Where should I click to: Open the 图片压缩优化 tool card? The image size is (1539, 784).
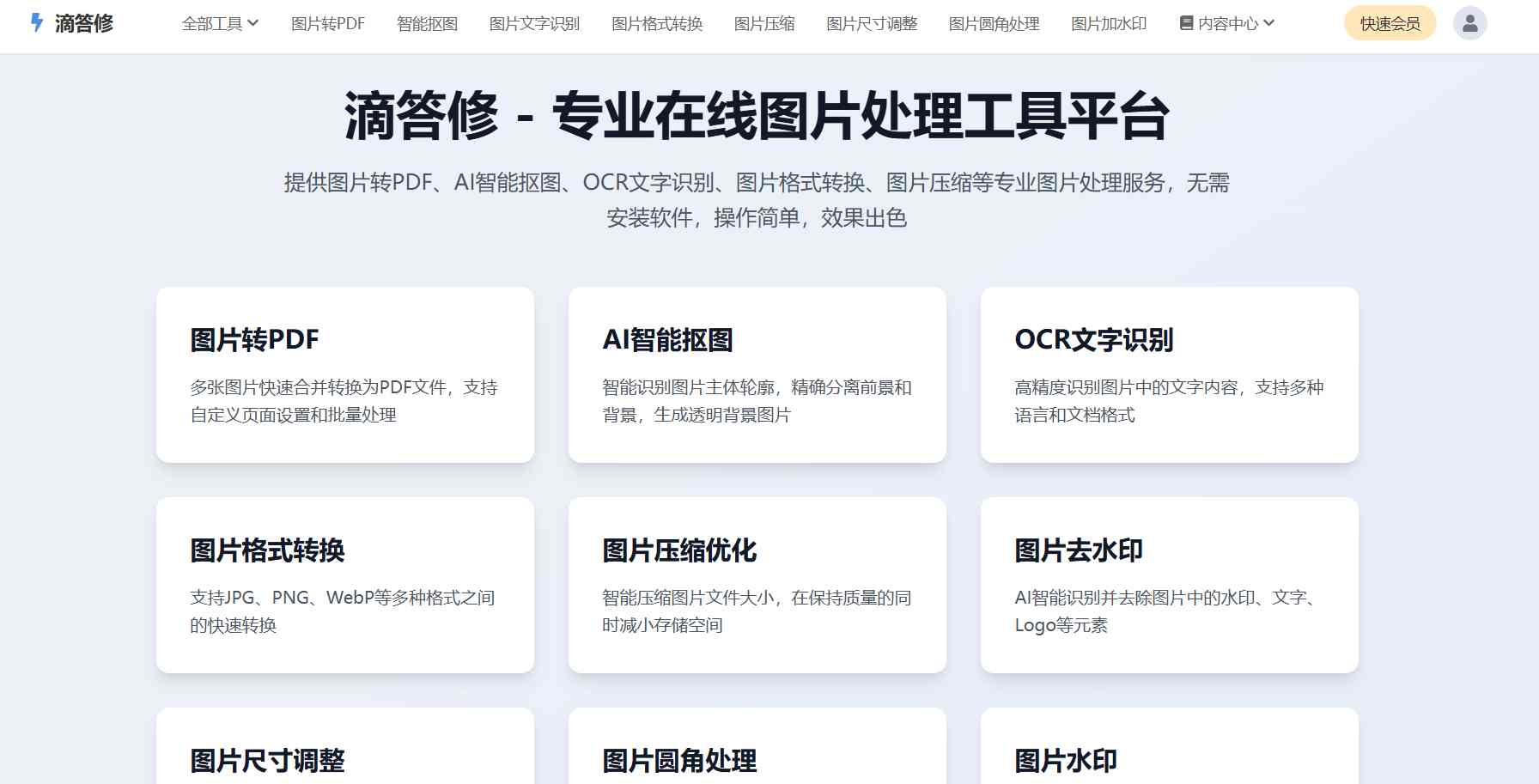coord(756,586)
